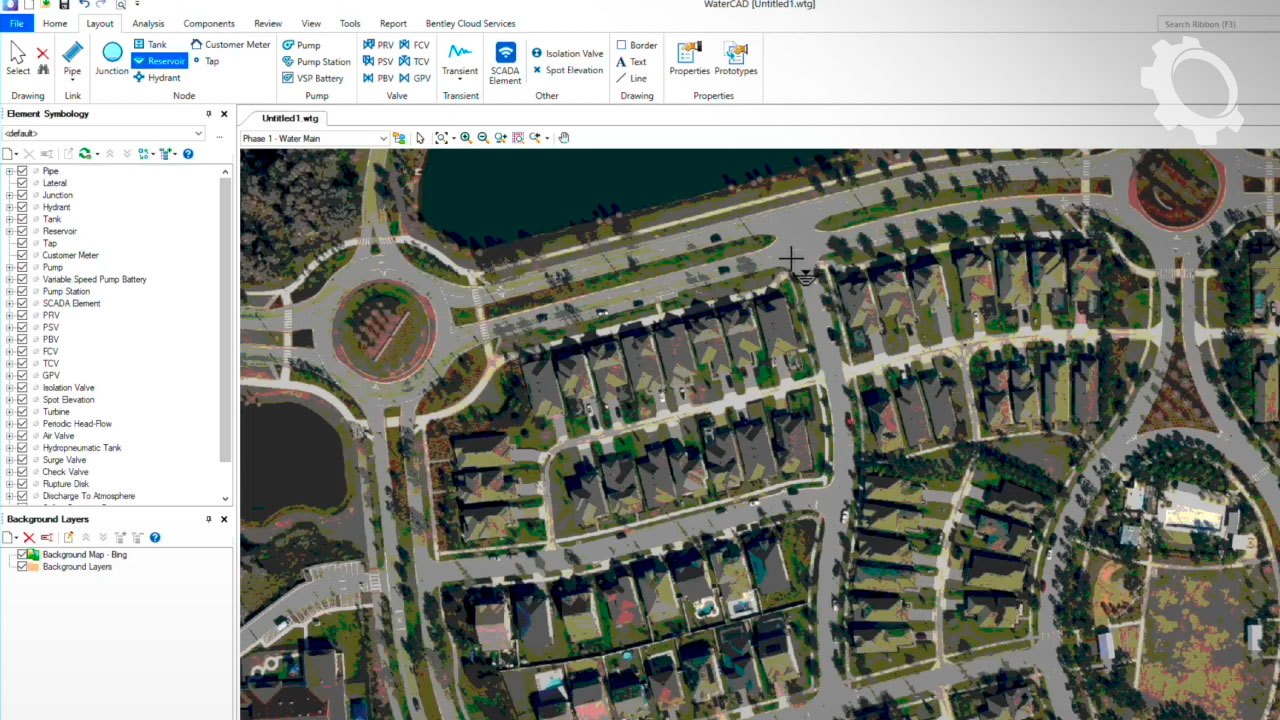Uncheck the Reservoir symbology checkbox
This screenshot has width=1280, height=720.
22,231
